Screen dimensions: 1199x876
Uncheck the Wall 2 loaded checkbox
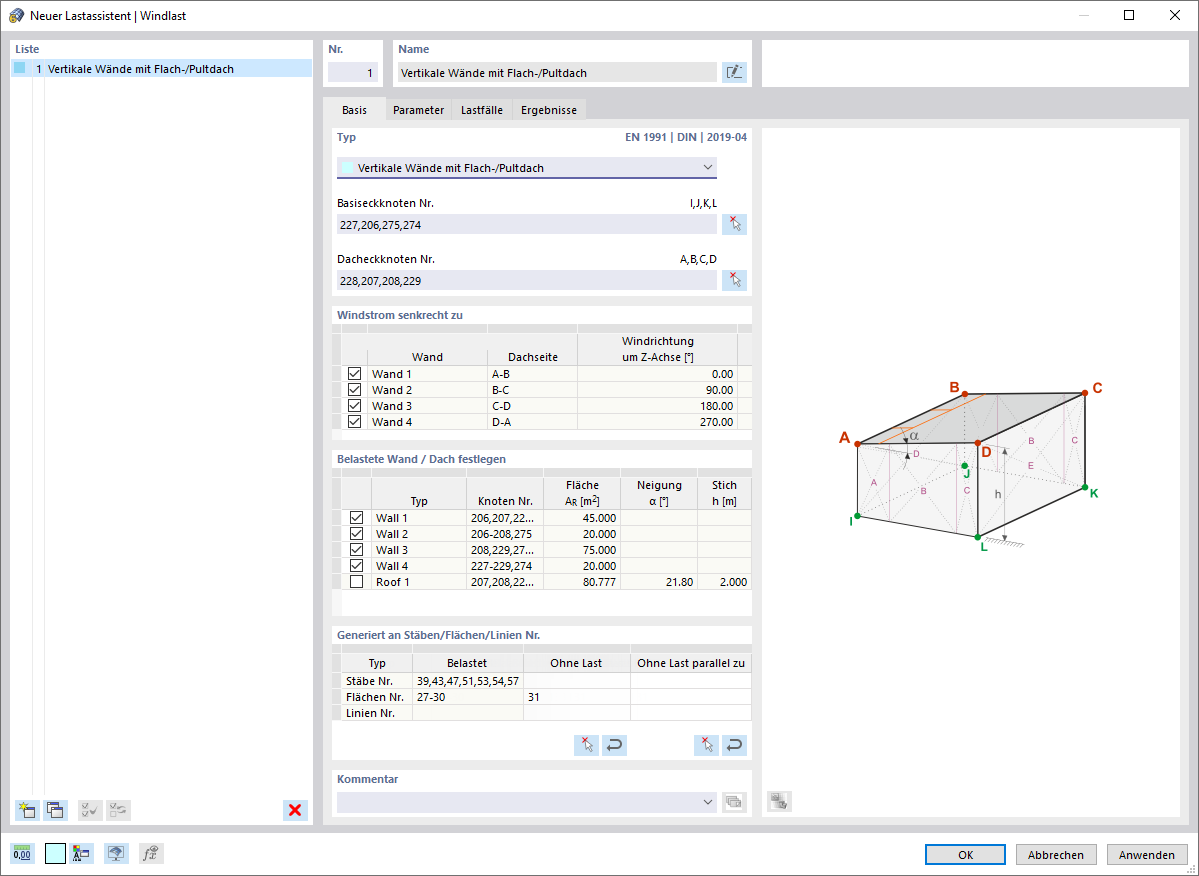[x=356, y=534]
